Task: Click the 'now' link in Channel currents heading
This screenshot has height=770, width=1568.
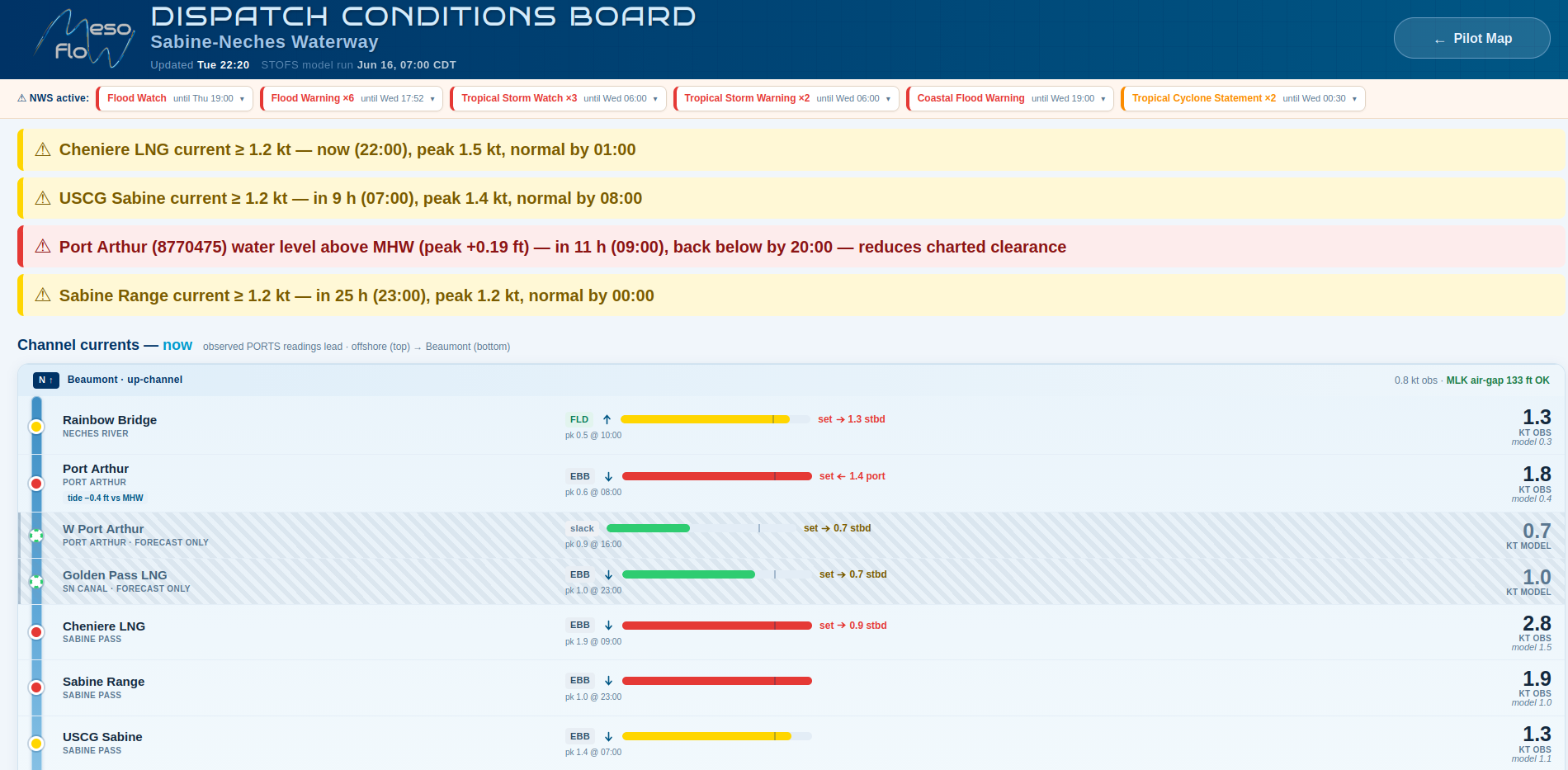Action: 177,345
